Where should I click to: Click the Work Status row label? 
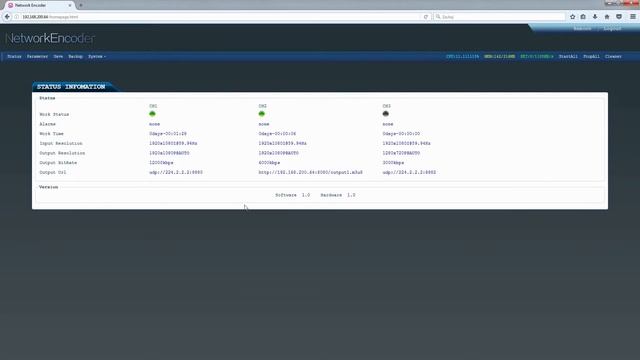54,114
